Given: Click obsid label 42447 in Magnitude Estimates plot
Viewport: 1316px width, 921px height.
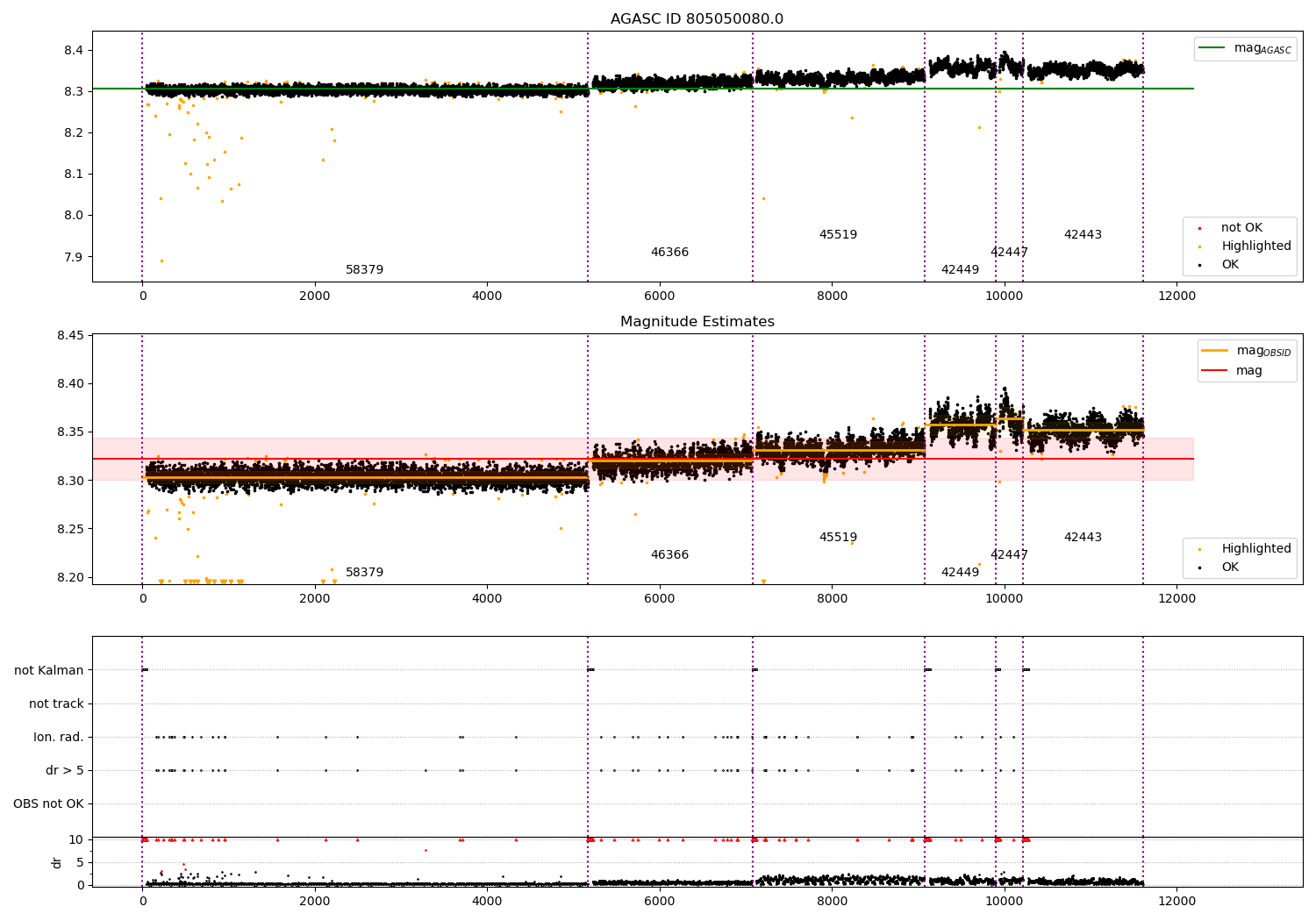Looking at the screenshot, I should (1009, 555).
